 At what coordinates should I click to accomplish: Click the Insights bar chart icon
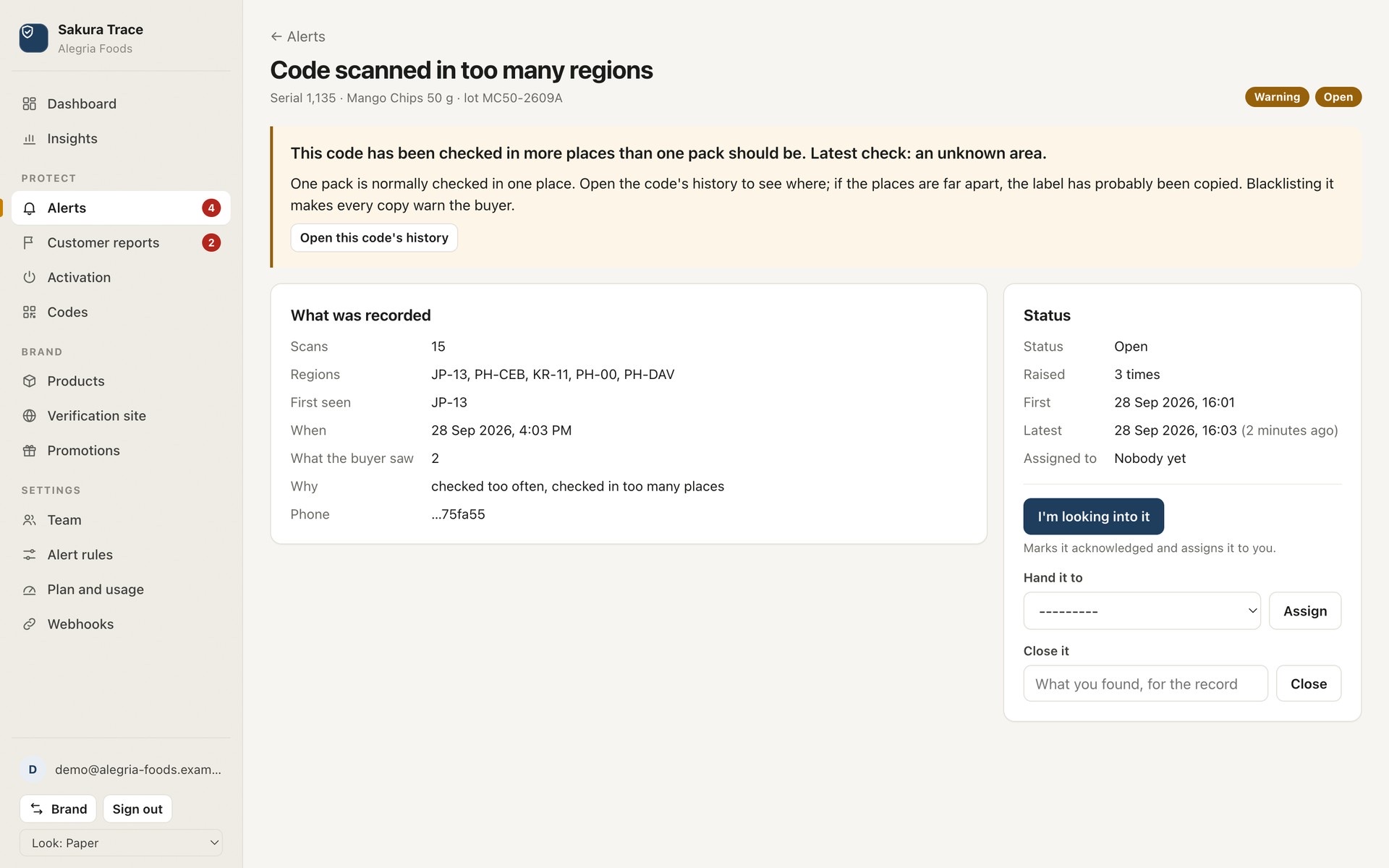pyautogui.click(x=29, y=138)
